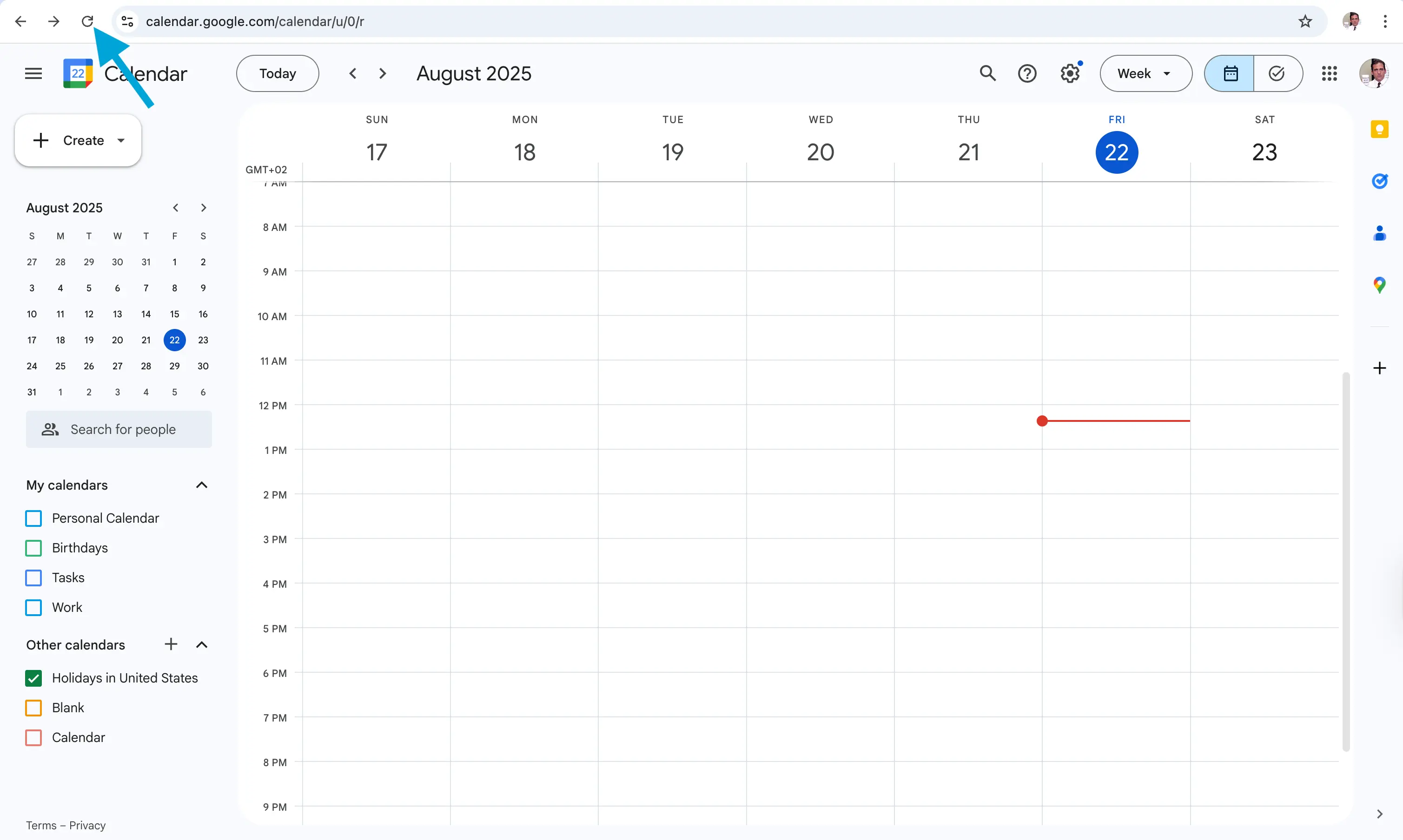This screenshot has width=1403, height=840.
Task: Collapse the Other calendars section
Action: 202,645
